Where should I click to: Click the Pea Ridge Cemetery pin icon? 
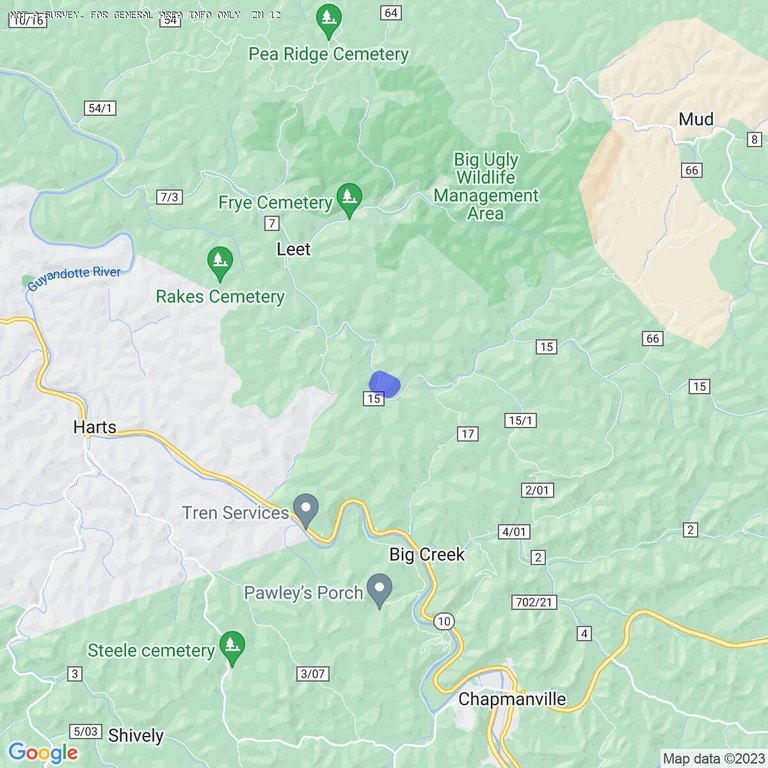(329, 21)
